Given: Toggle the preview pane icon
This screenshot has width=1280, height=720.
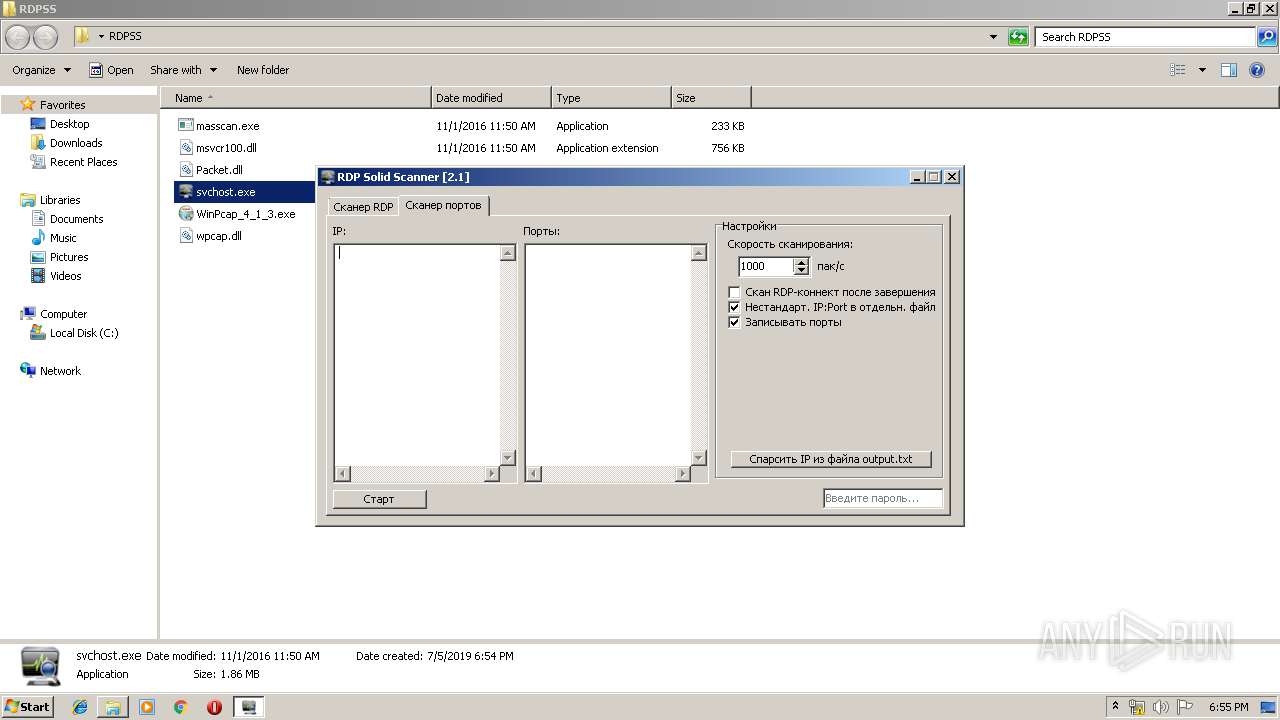Looking at the screenshot, I should tap(1229, 70).
